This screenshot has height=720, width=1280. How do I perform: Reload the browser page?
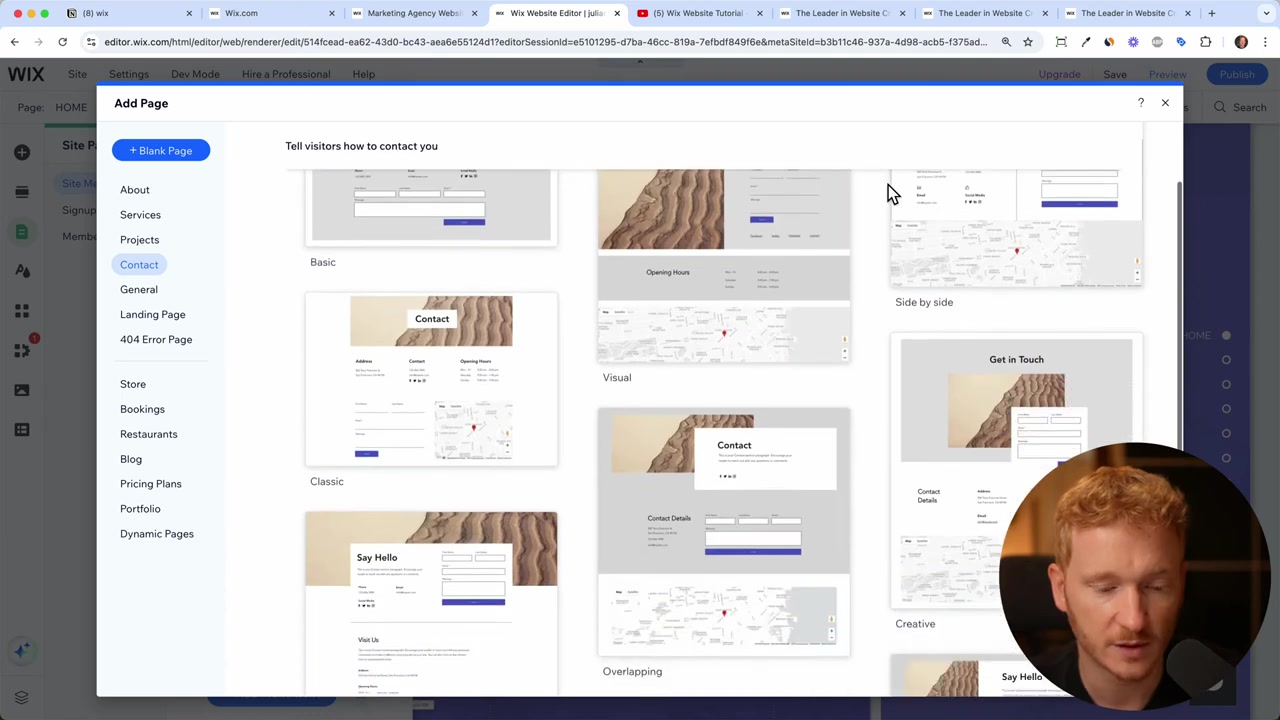[x=62, y=42]
